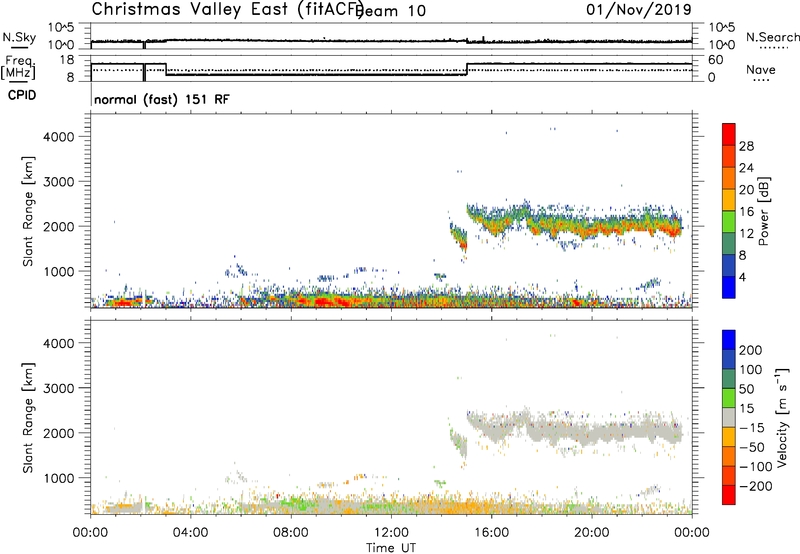Image resolution: width=800 pixels, height=554 pixels.
Task: Select the '4' tick on Power colorbar
Action: (x=742, y=277)
